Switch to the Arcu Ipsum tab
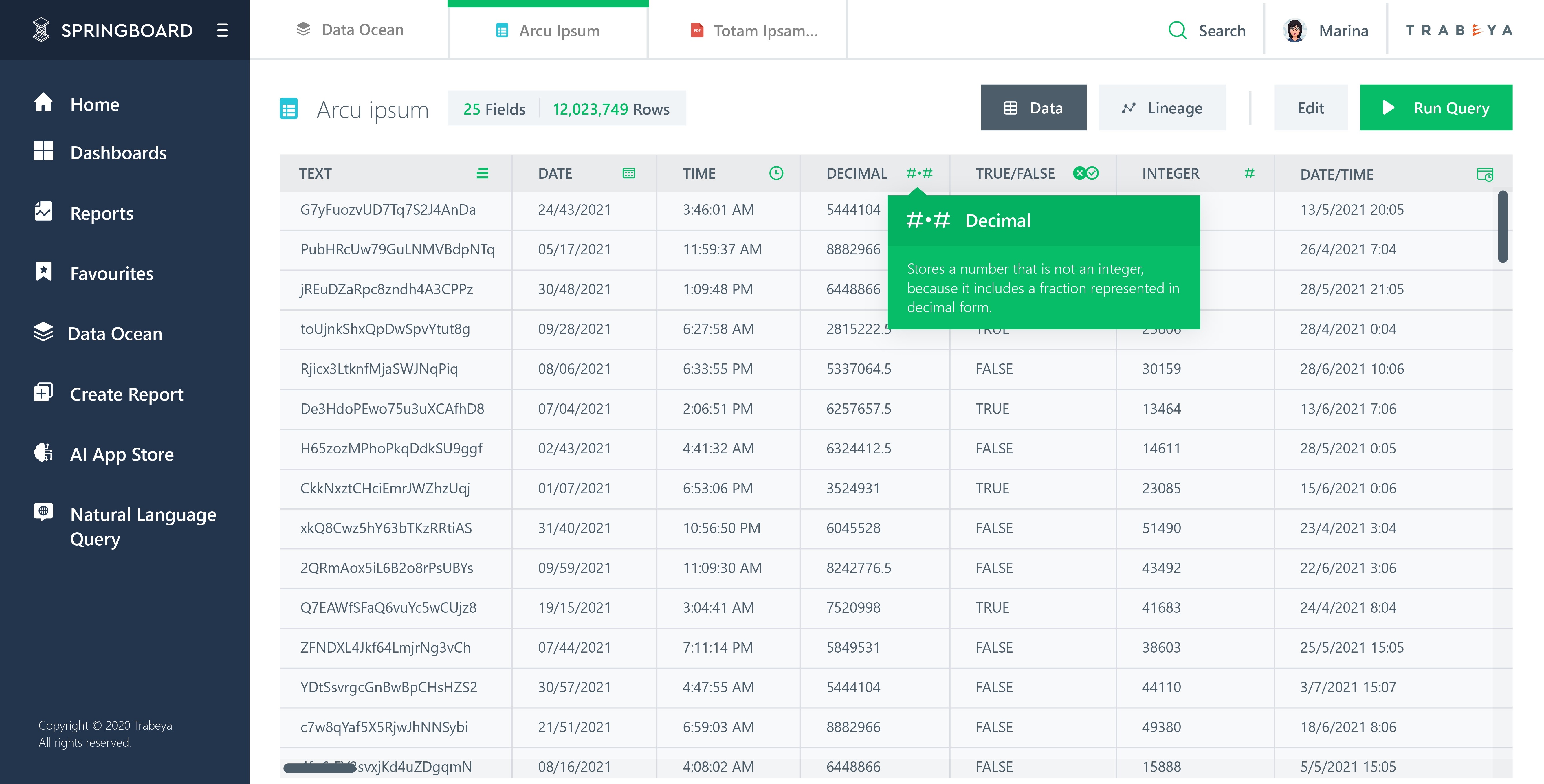The width and height of the screenshot is (1544, 784). (548, 29)
